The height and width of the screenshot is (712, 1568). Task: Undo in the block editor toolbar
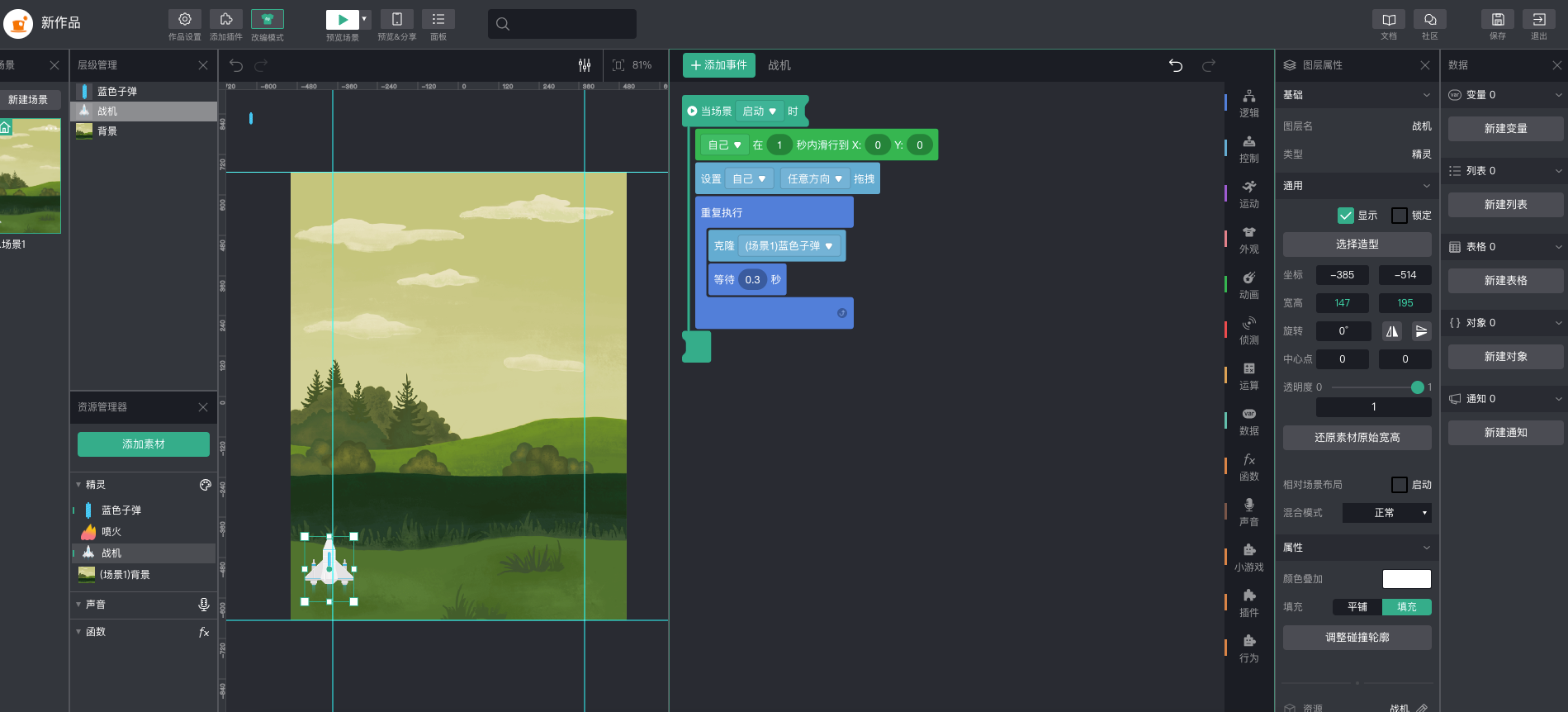(1176, 65)
